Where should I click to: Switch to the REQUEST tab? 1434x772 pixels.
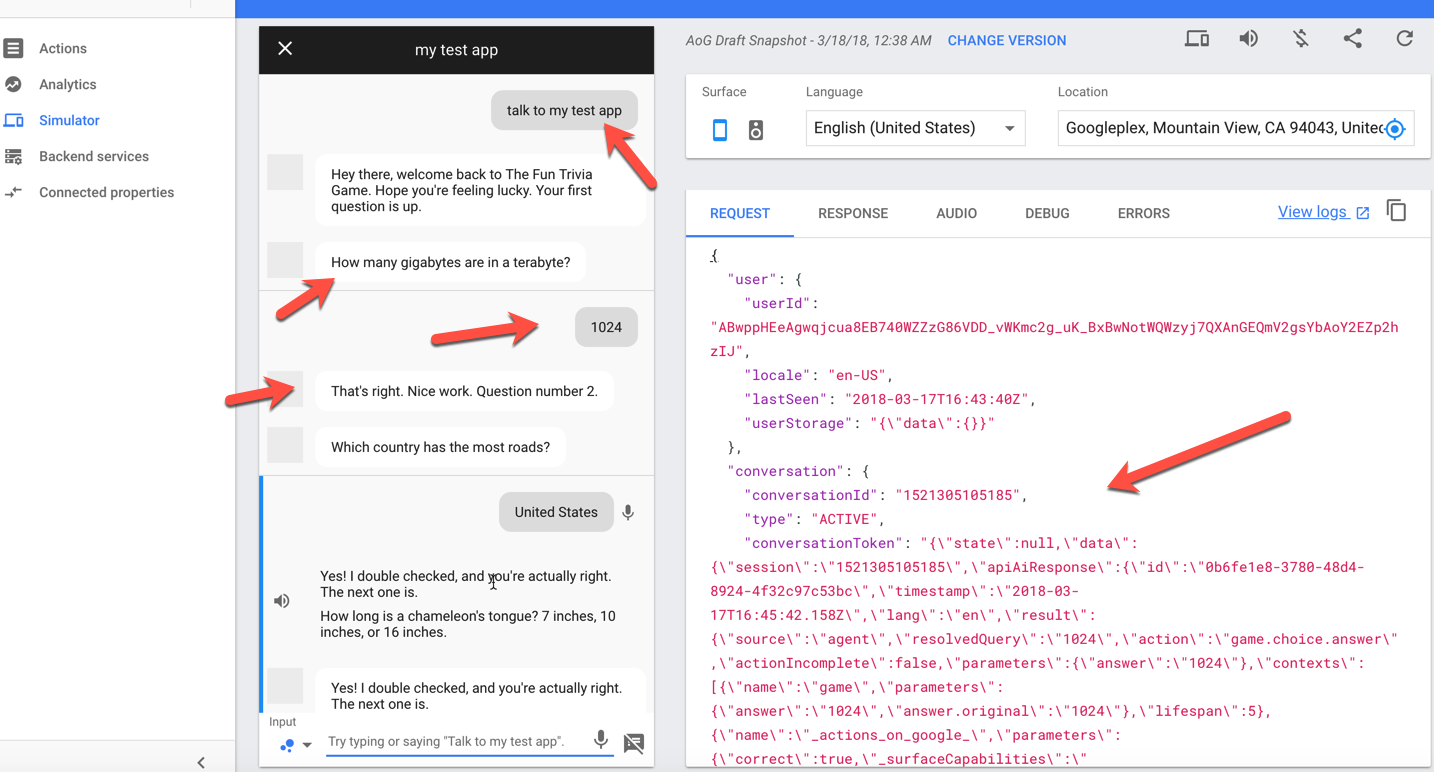(740, 213)
